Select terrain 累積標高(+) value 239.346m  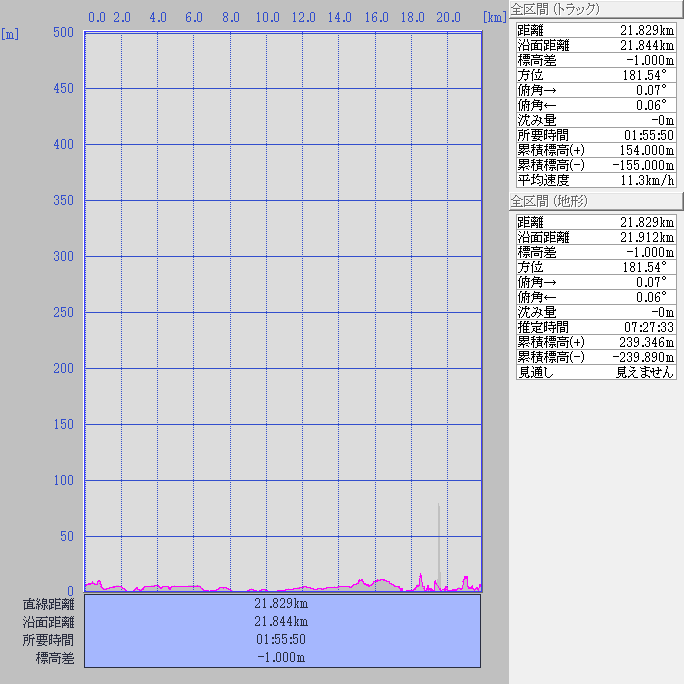(x=646, y=342)
